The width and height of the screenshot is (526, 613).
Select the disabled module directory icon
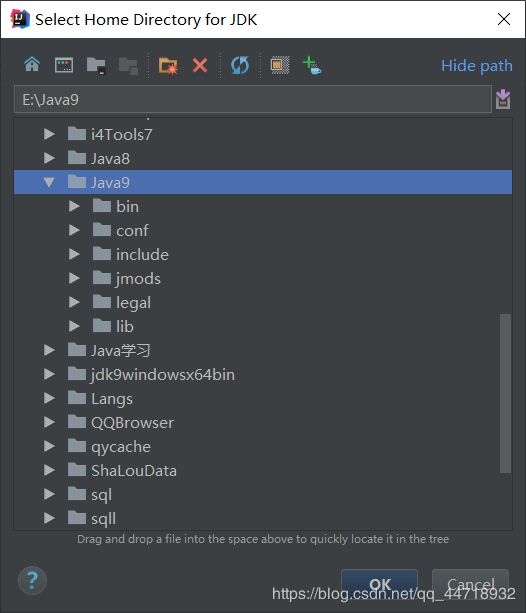point(129,66)
